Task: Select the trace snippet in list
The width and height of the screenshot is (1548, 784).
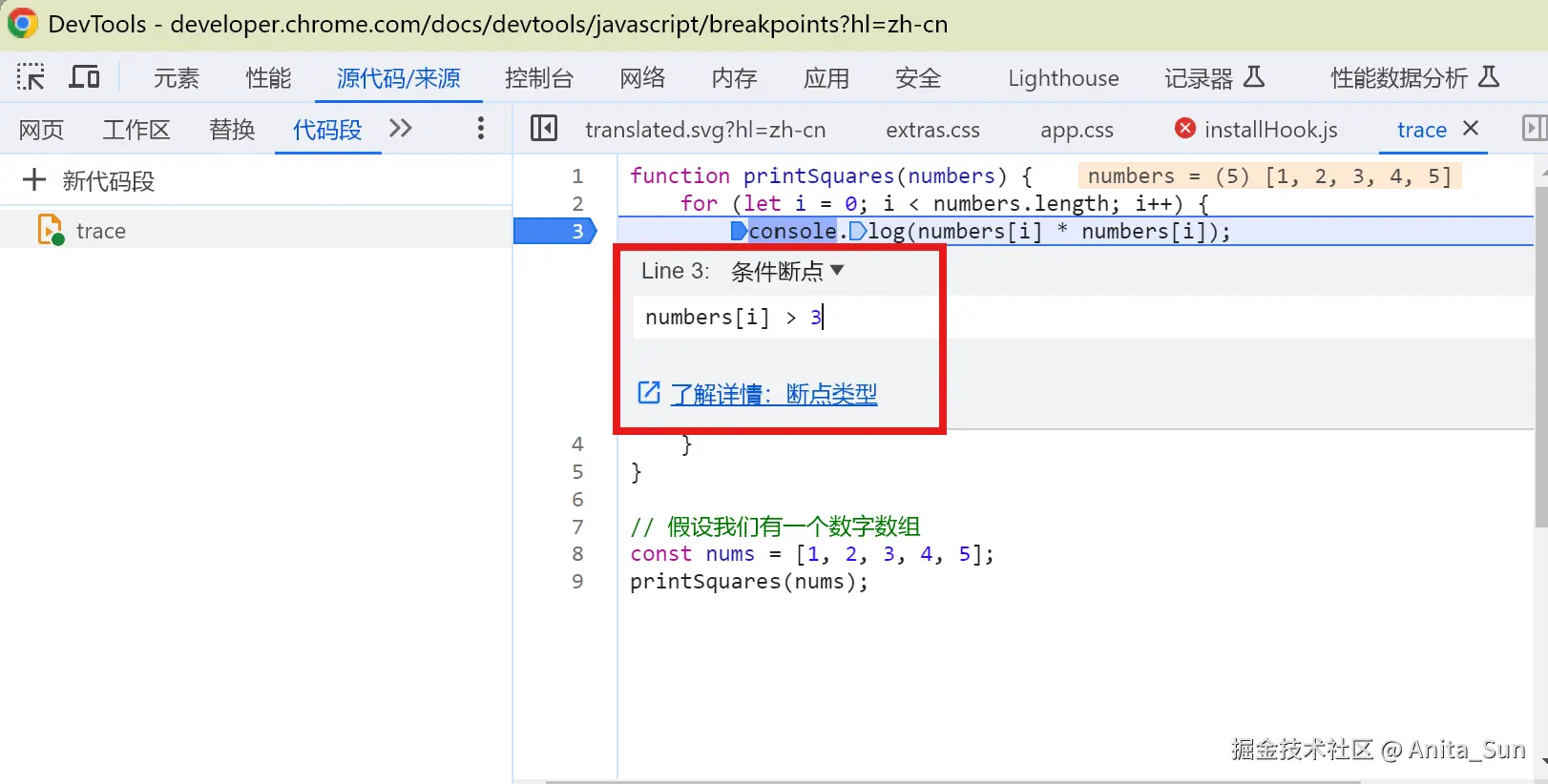Action: (256, 231)
